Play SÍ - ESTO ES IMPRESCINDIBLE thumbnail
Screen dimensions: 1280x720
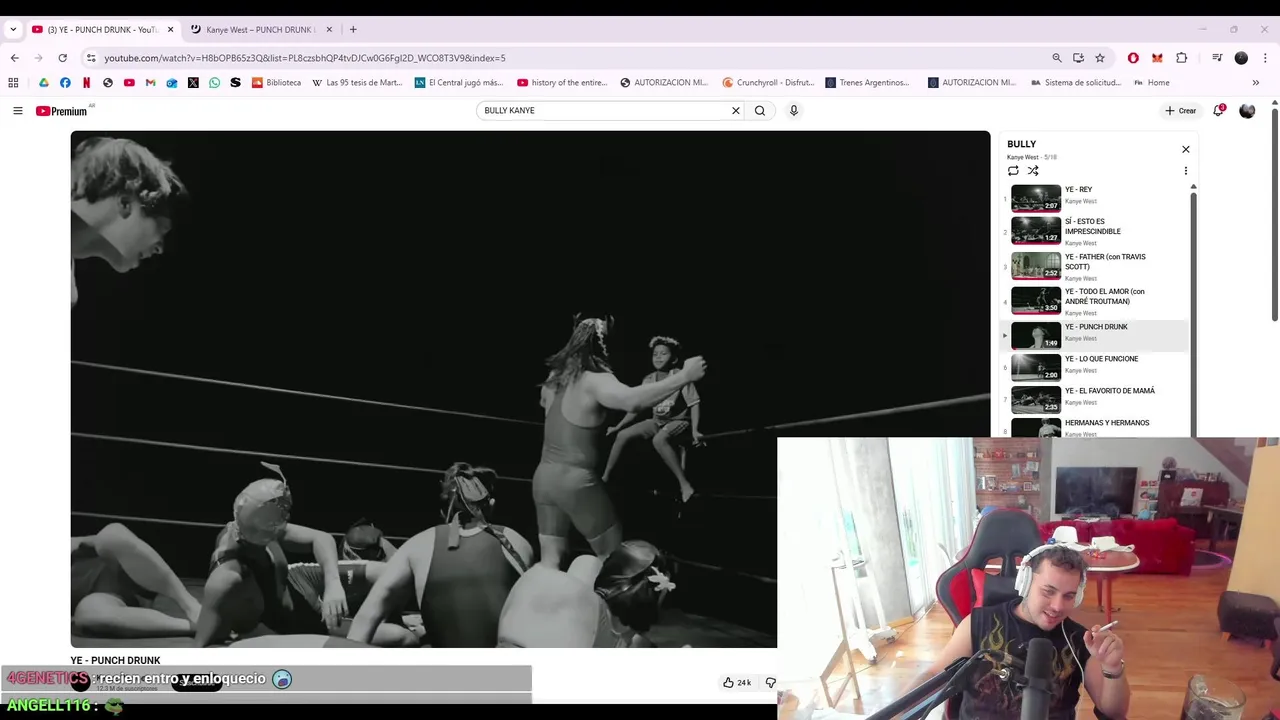click(1036, 230)
